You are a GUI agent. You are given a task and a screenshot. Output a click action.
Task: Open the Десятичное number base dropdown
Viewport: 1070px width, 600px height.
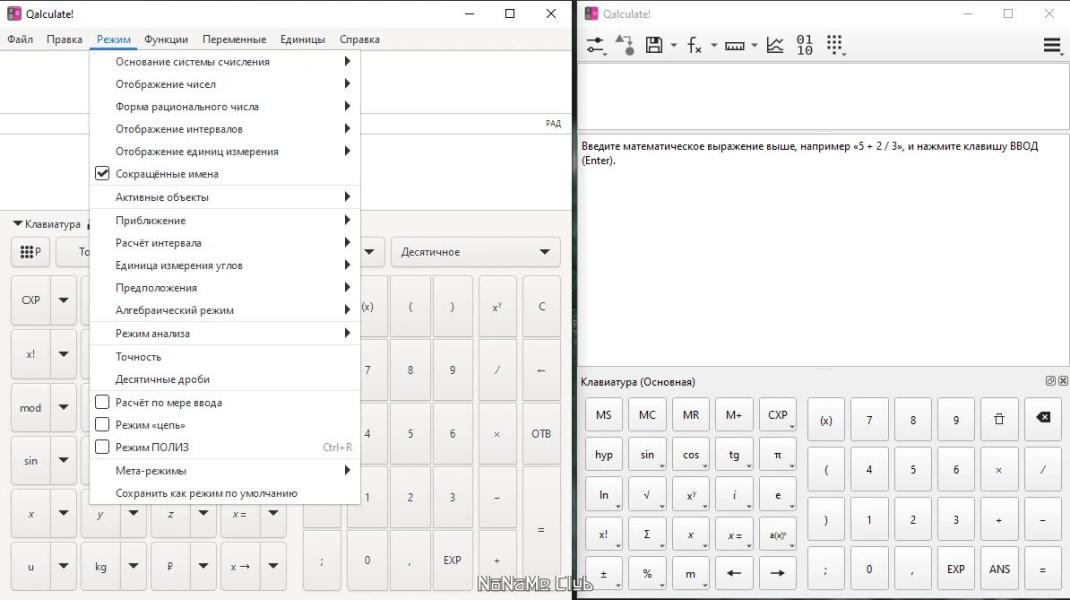click(476, 252)
